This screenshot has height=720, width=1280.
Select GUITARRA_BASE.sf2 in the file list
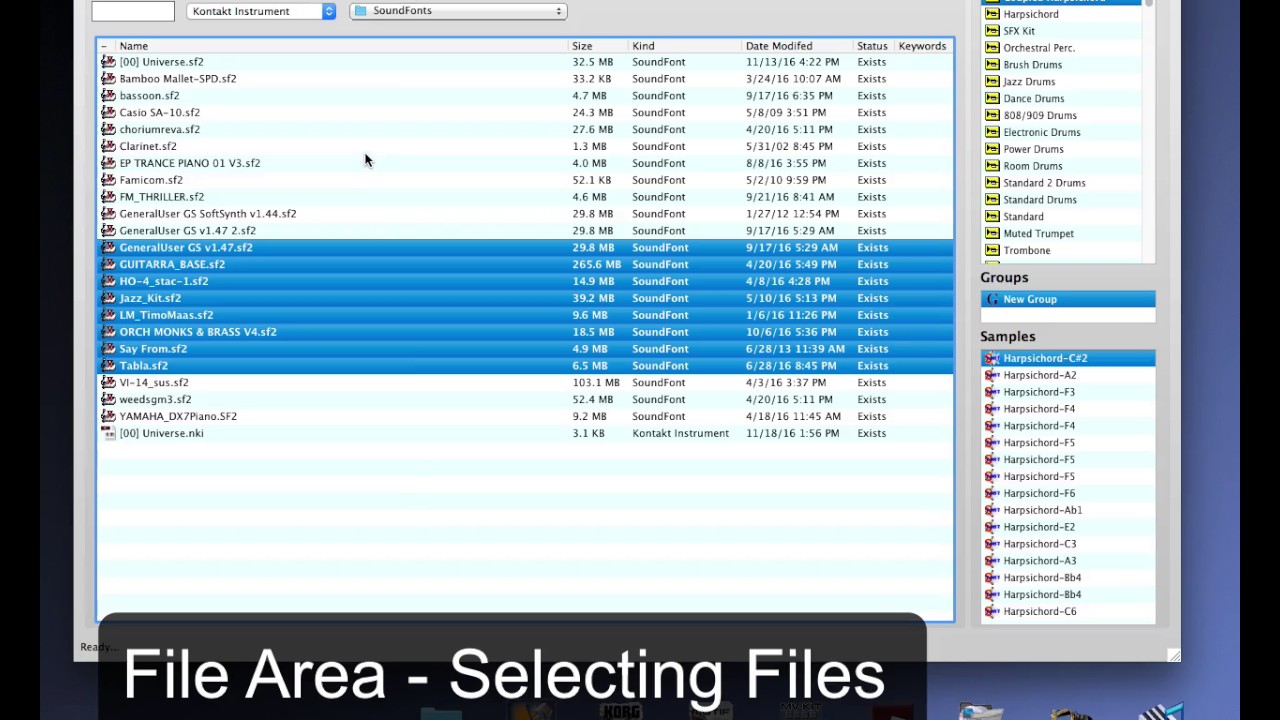tap(525, 264)
